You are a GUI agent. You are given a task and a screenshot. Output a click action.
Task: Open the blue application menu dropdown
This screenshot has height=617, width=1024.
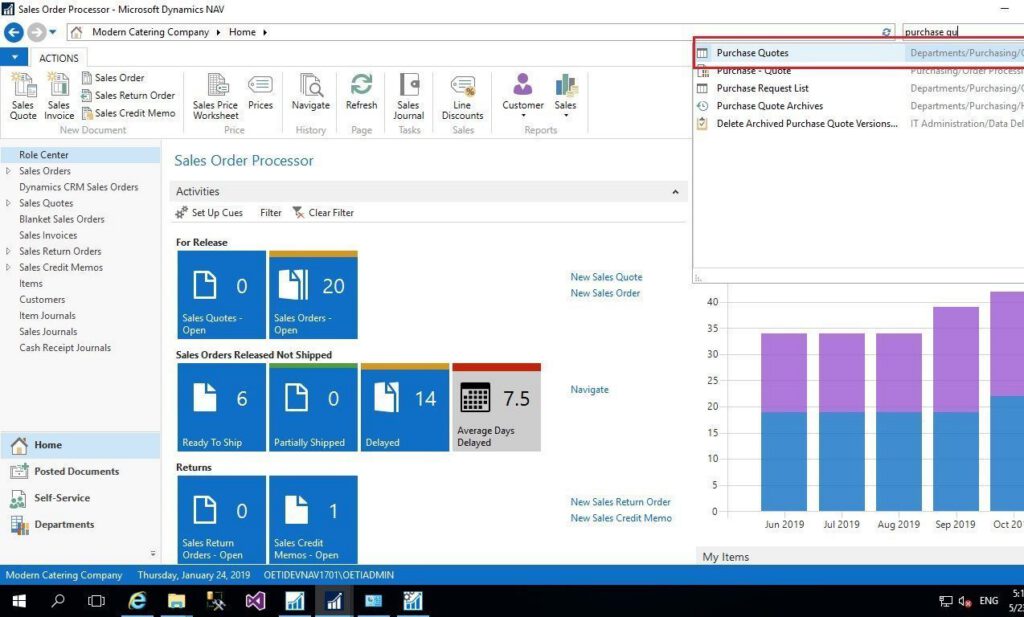[x=14, y=57]
